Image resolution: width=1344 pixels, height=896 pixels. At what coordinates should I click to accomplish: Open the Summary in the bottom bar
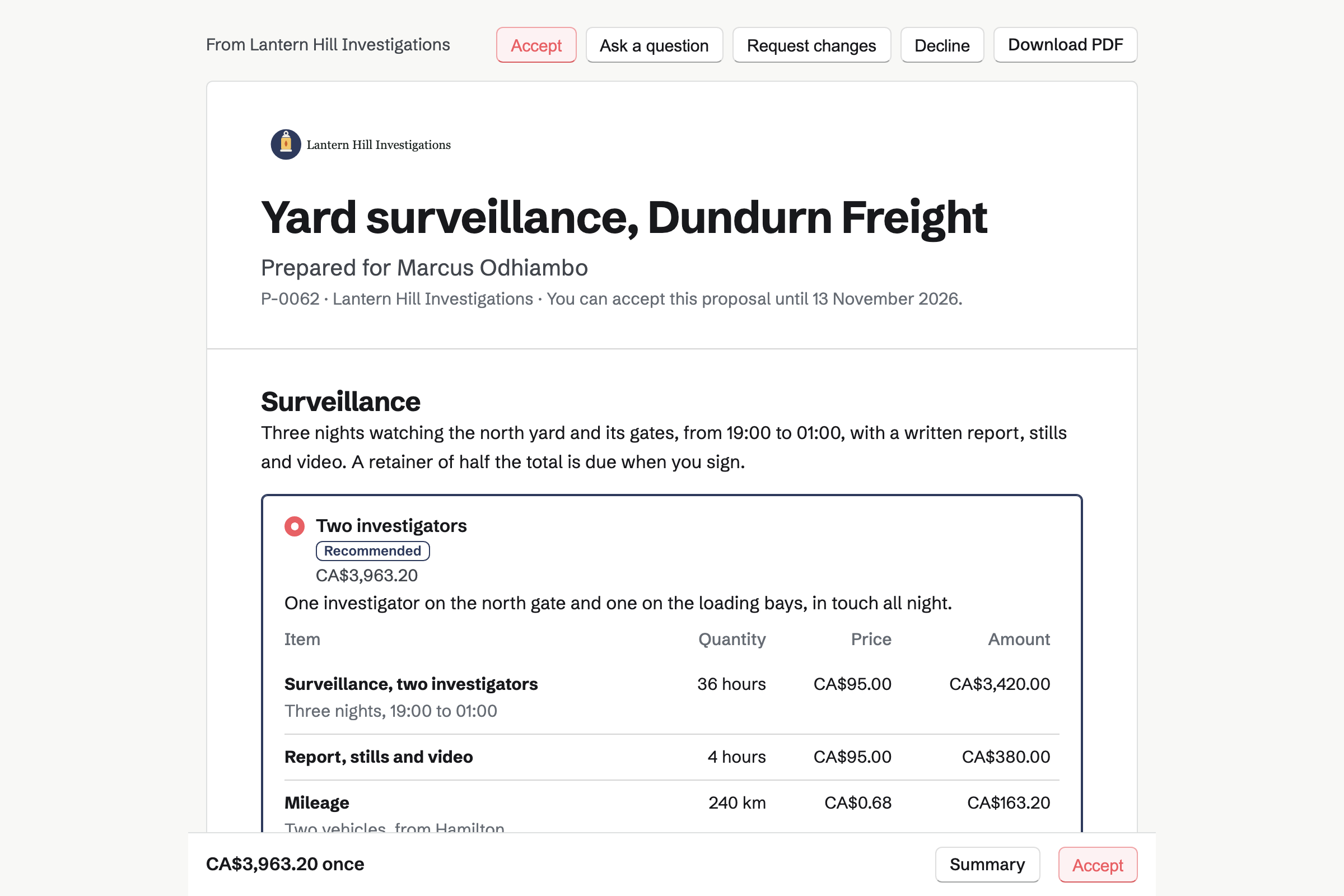987,865
